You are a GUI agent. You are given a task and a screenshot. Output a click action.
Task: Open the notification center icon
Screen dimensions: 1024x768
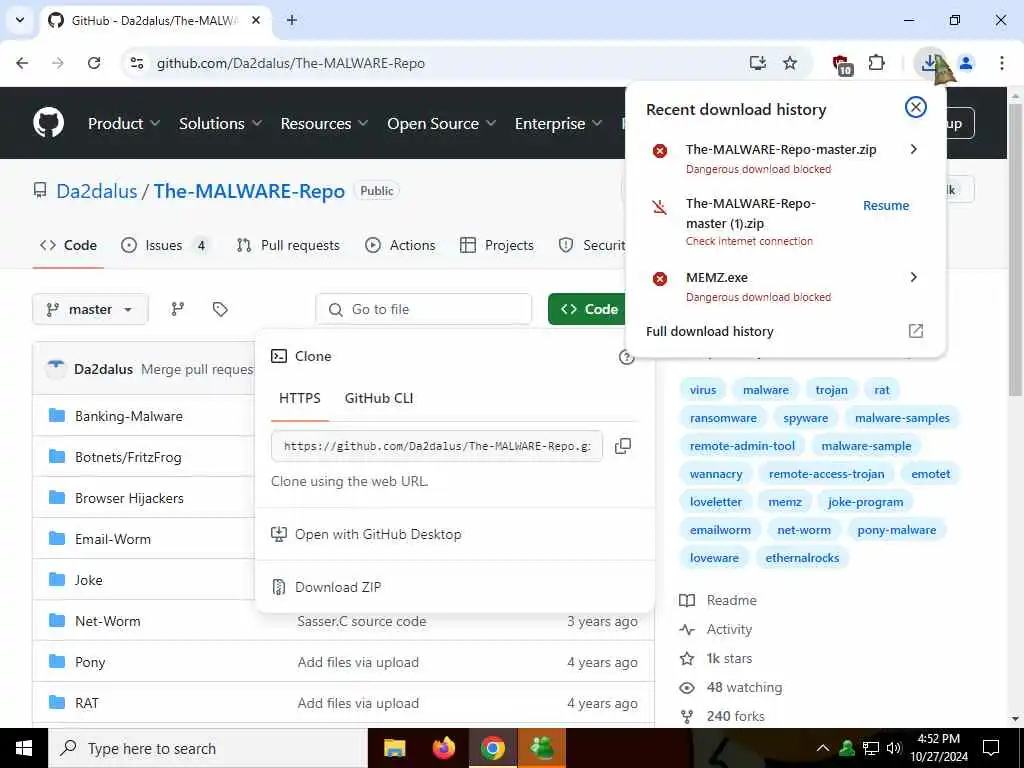point(991,748)
